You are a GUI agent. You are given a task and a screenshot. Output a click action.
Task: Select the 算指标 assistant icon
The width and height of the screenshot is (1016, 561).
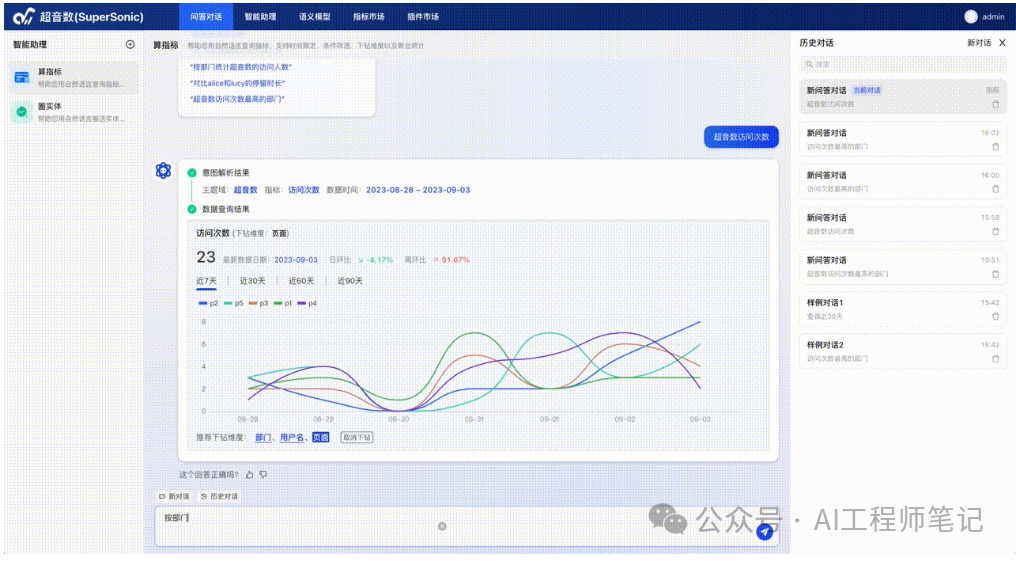[x=21, y=78]
